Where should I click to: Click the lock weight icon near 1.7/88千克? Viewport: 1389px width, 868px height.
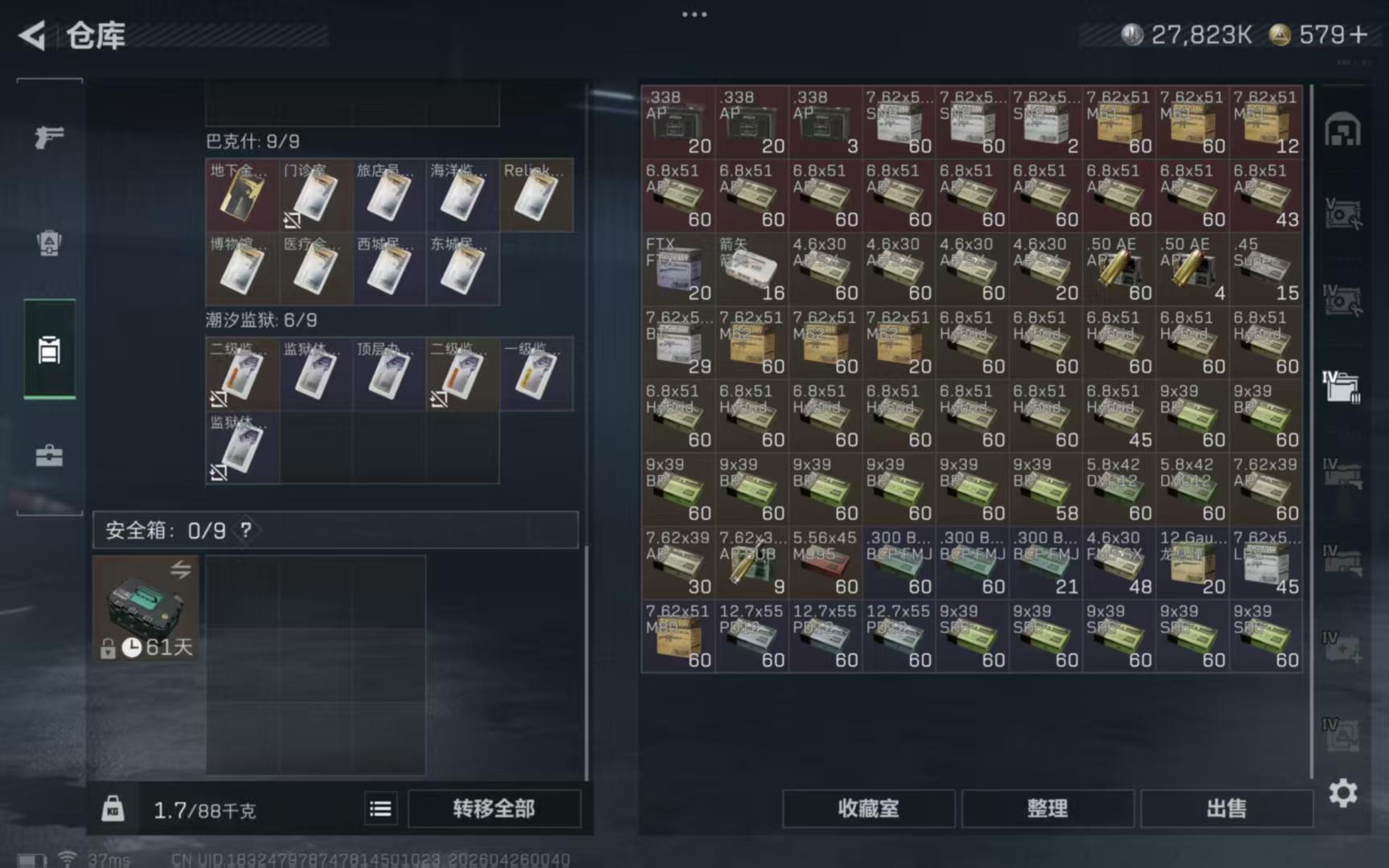coord(113,809)
